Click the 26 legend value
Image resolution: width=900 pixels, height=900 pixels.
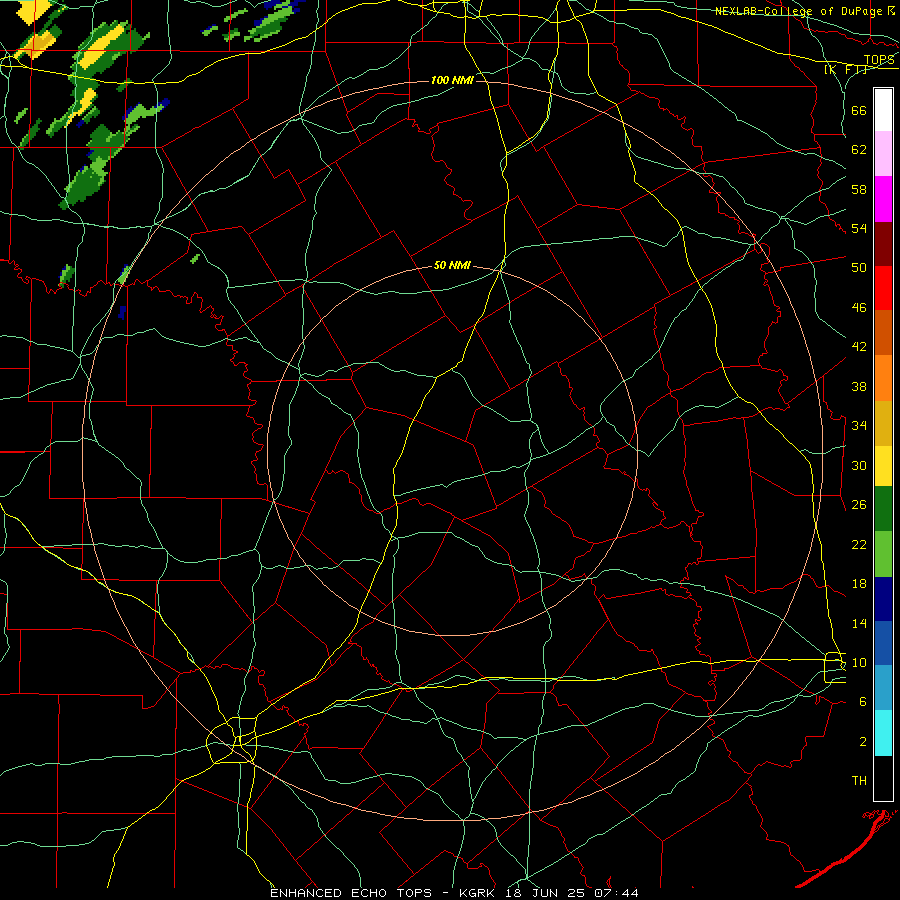[x=859, y=505]
